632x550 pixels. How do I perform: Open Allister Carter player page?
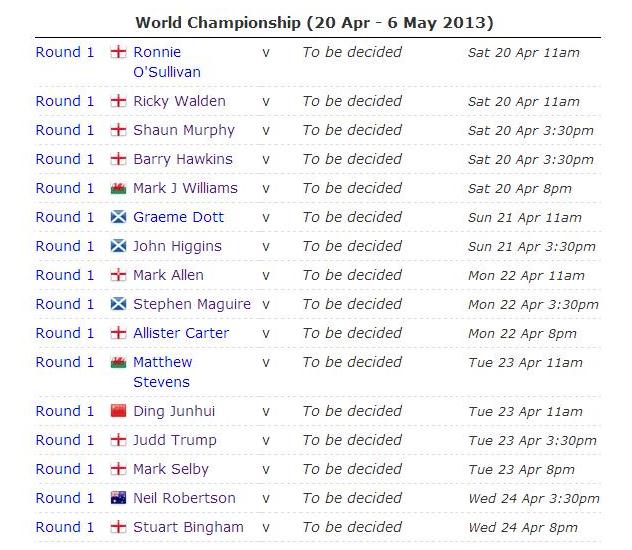181,333
